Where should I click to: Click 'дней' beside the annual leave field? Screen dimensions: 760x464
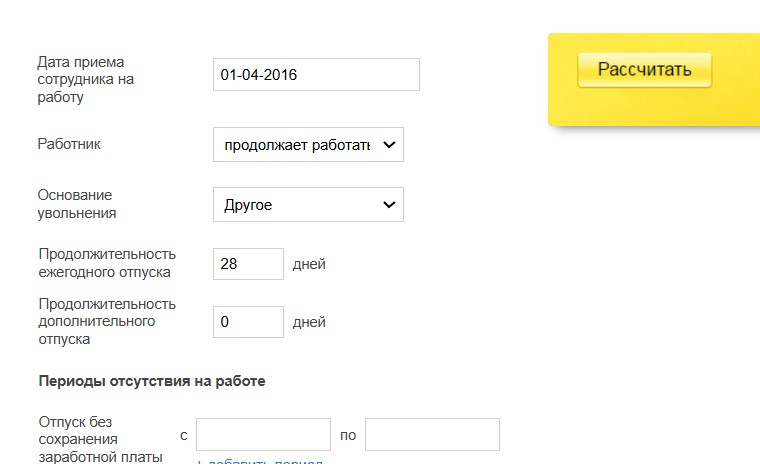(309, 265)
